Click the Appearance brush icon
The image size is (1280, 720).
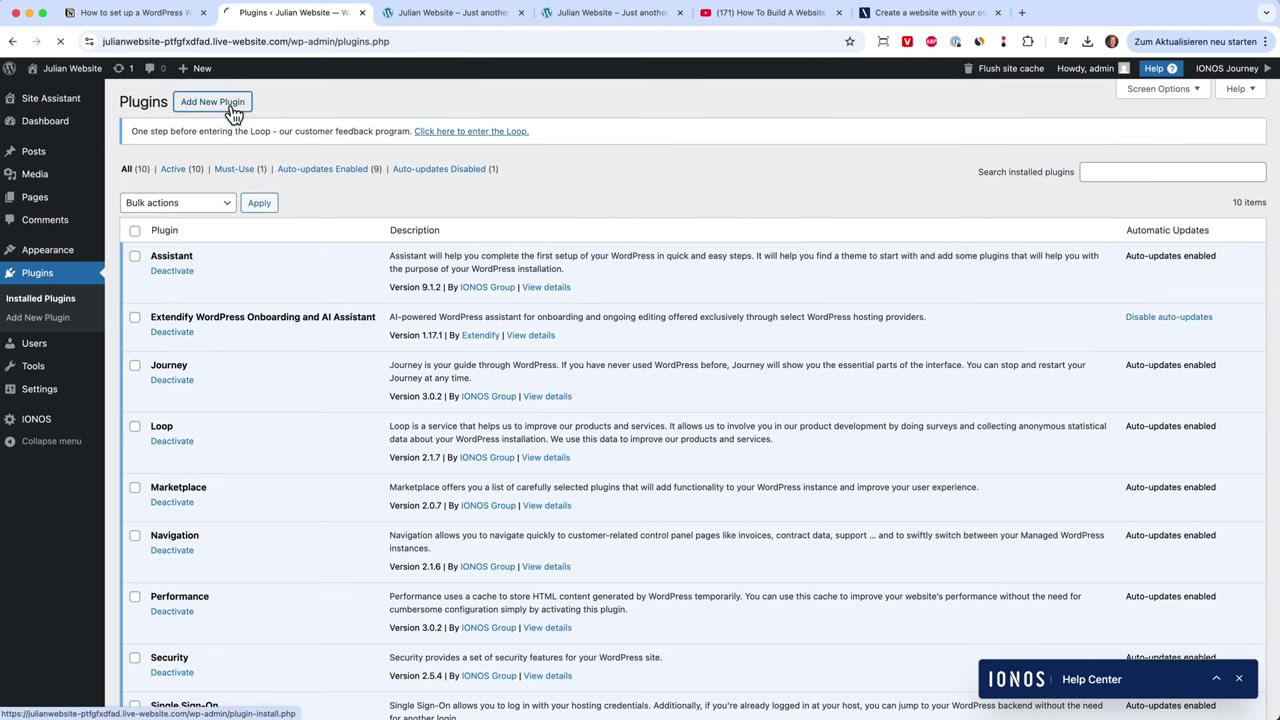10,250
